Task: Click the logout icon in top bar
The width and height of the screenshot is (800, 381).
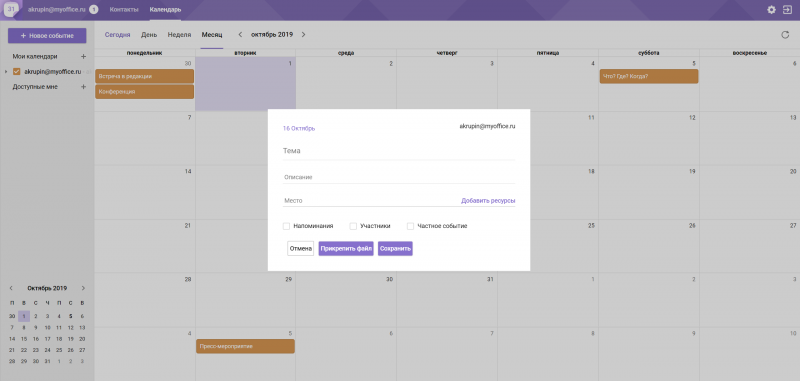Action: pos(787,10)
